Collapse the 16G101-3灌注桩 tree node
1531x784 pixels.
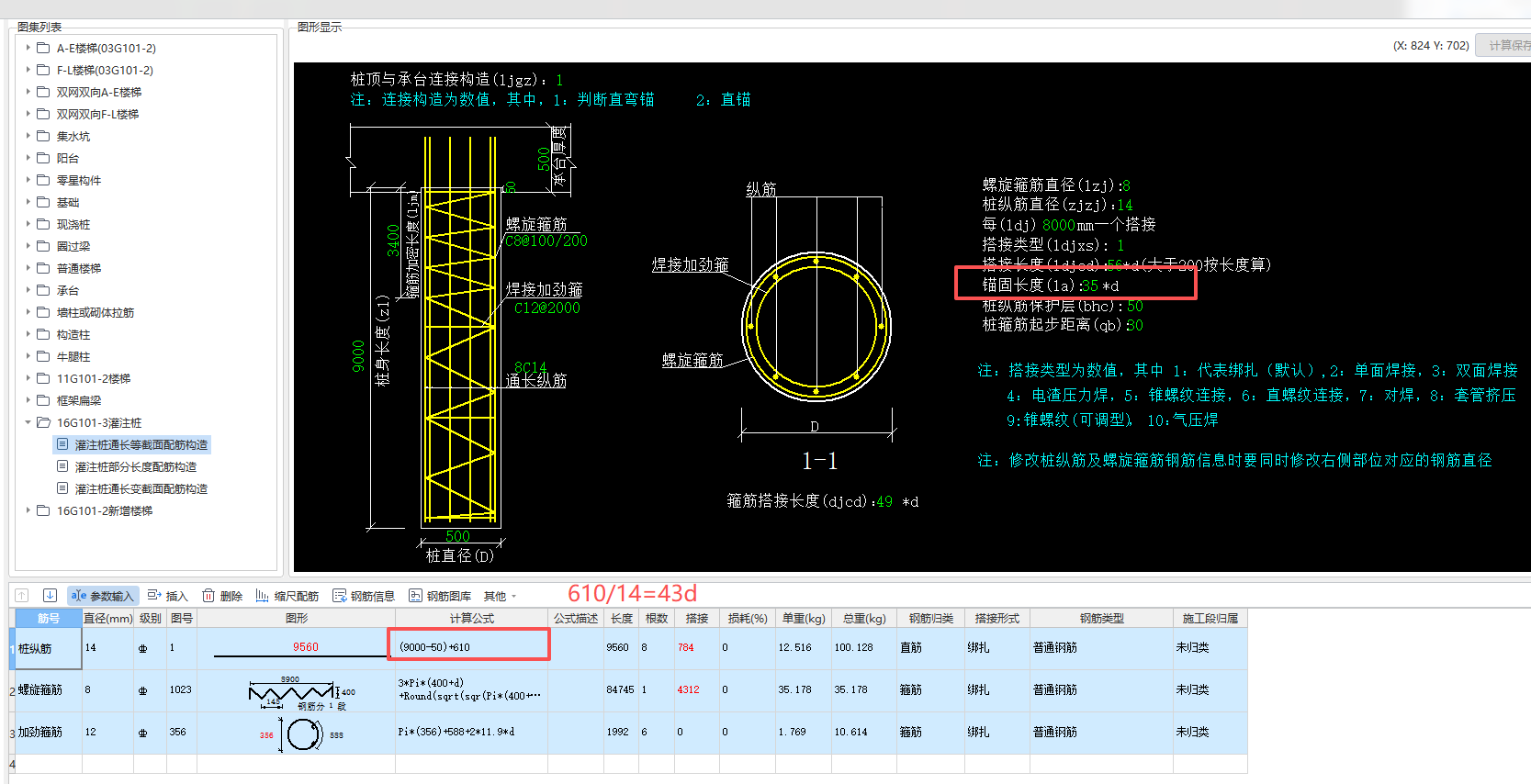coord(28,422)
